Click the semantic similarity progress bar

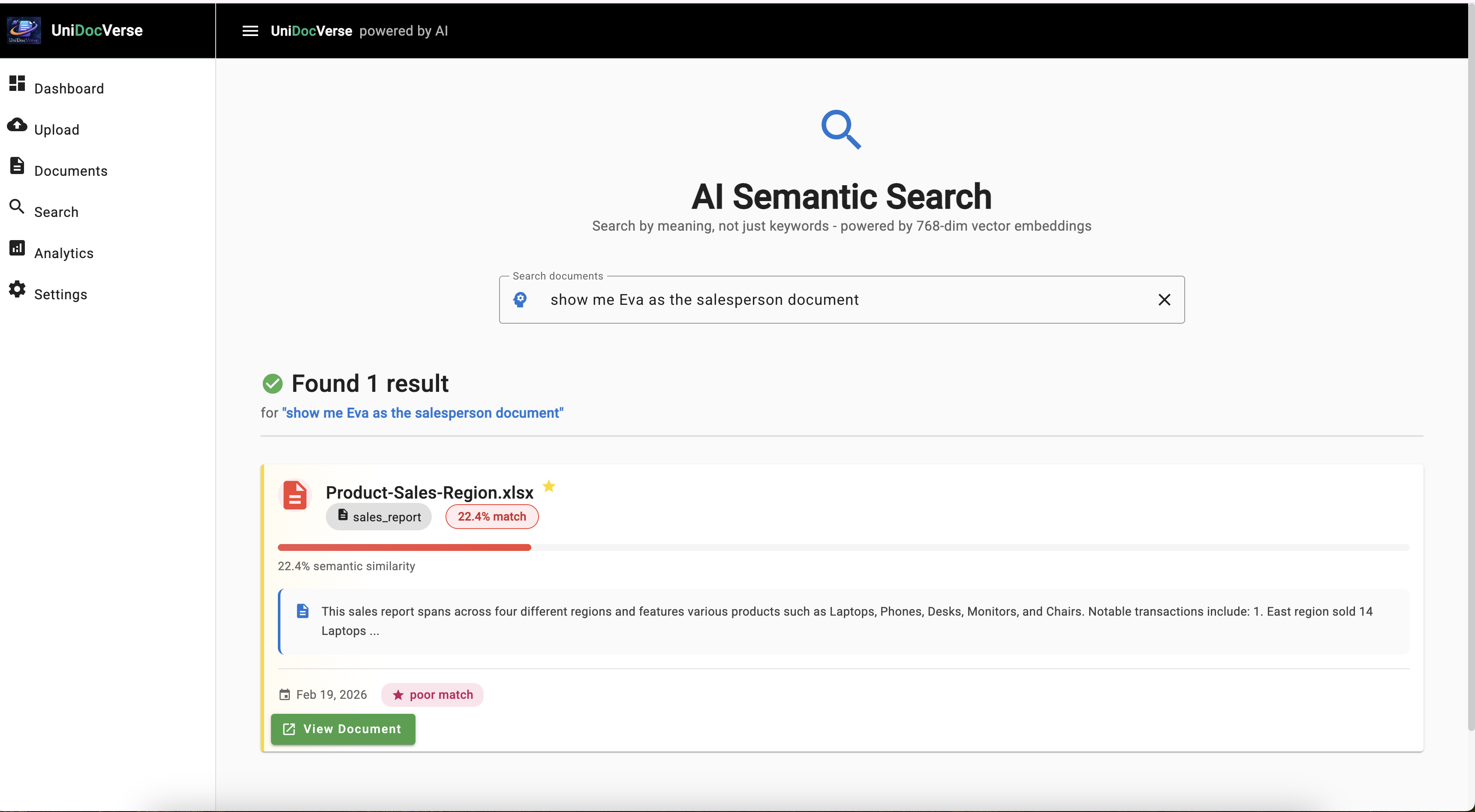pos(843,548)
